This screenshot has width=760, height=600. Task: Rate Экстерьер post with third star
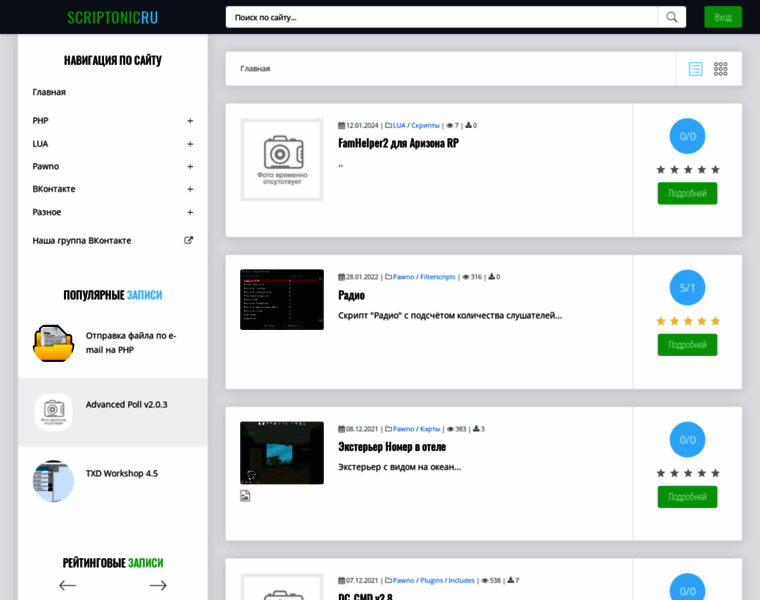688,473
